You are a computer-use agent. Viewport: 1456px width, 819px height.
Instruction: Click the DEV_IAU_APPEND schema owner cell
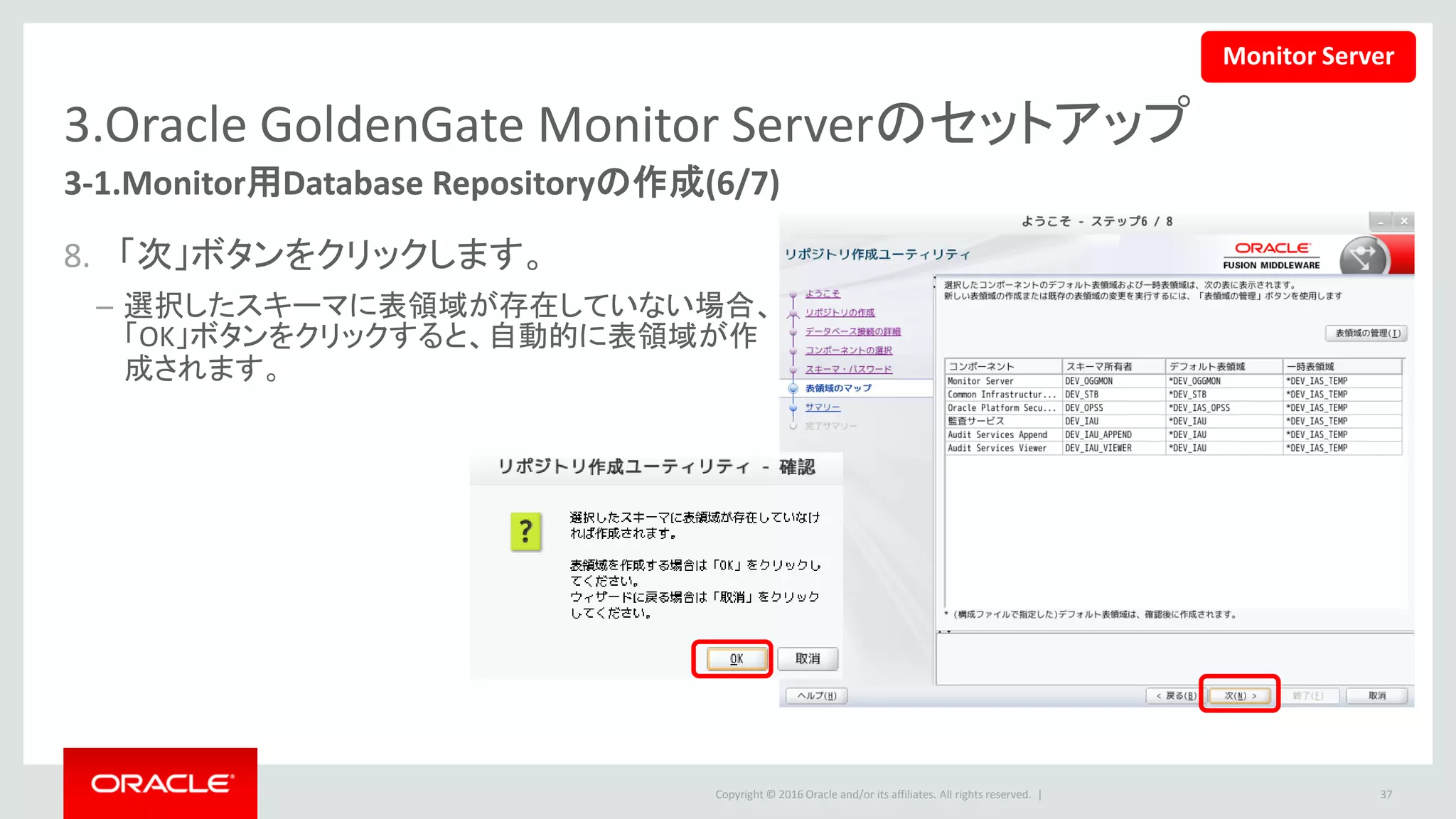(1114, 434)
